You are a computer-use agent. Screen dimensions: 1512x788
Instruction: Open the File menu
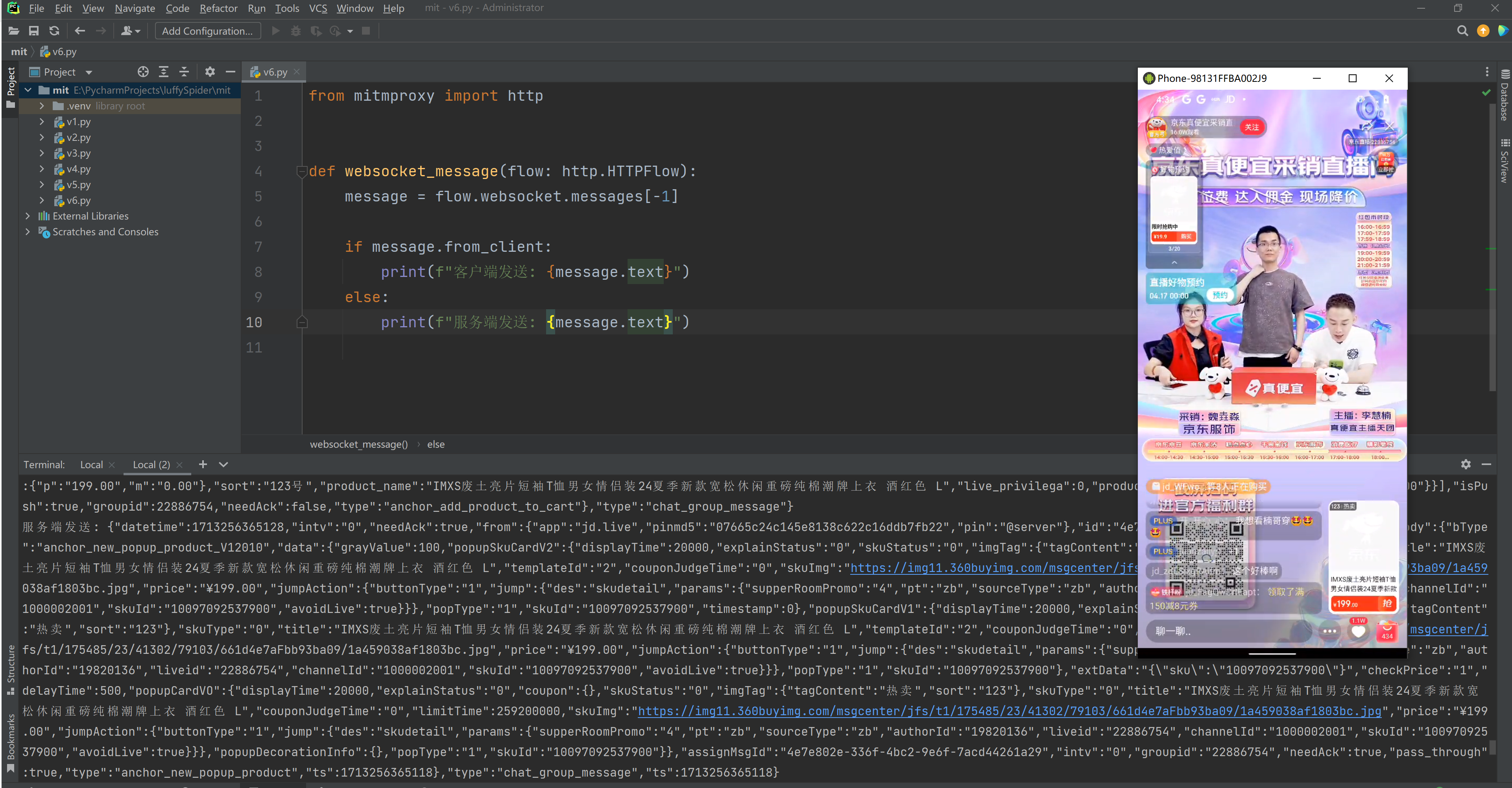[36, 8]
